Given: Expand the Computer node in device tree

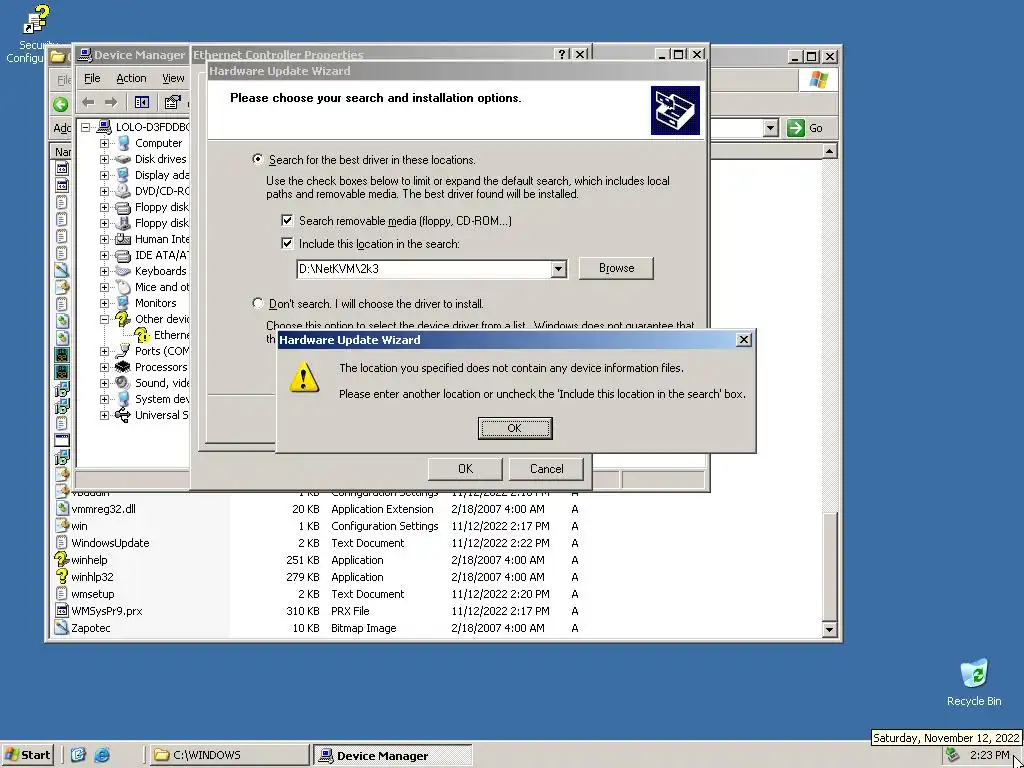Looking at the screenshot, I should tap(104, 143).
